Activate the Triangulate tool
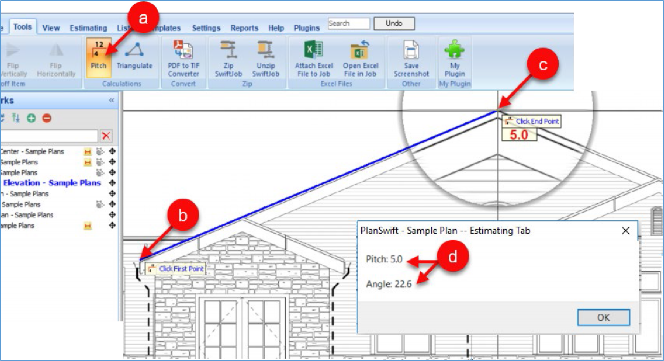This screenshot has height=361, width=664. pos(134,57)
